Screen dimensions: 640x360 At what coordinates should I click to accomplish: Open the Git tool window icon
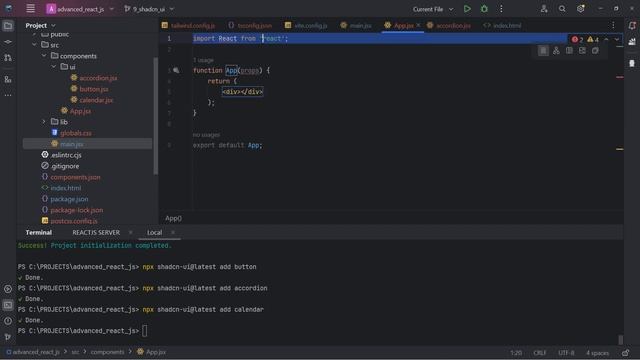click(8, 337)
